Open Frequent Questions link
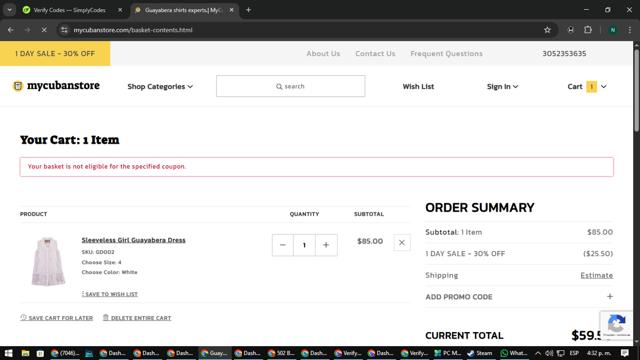 (447, 53)
